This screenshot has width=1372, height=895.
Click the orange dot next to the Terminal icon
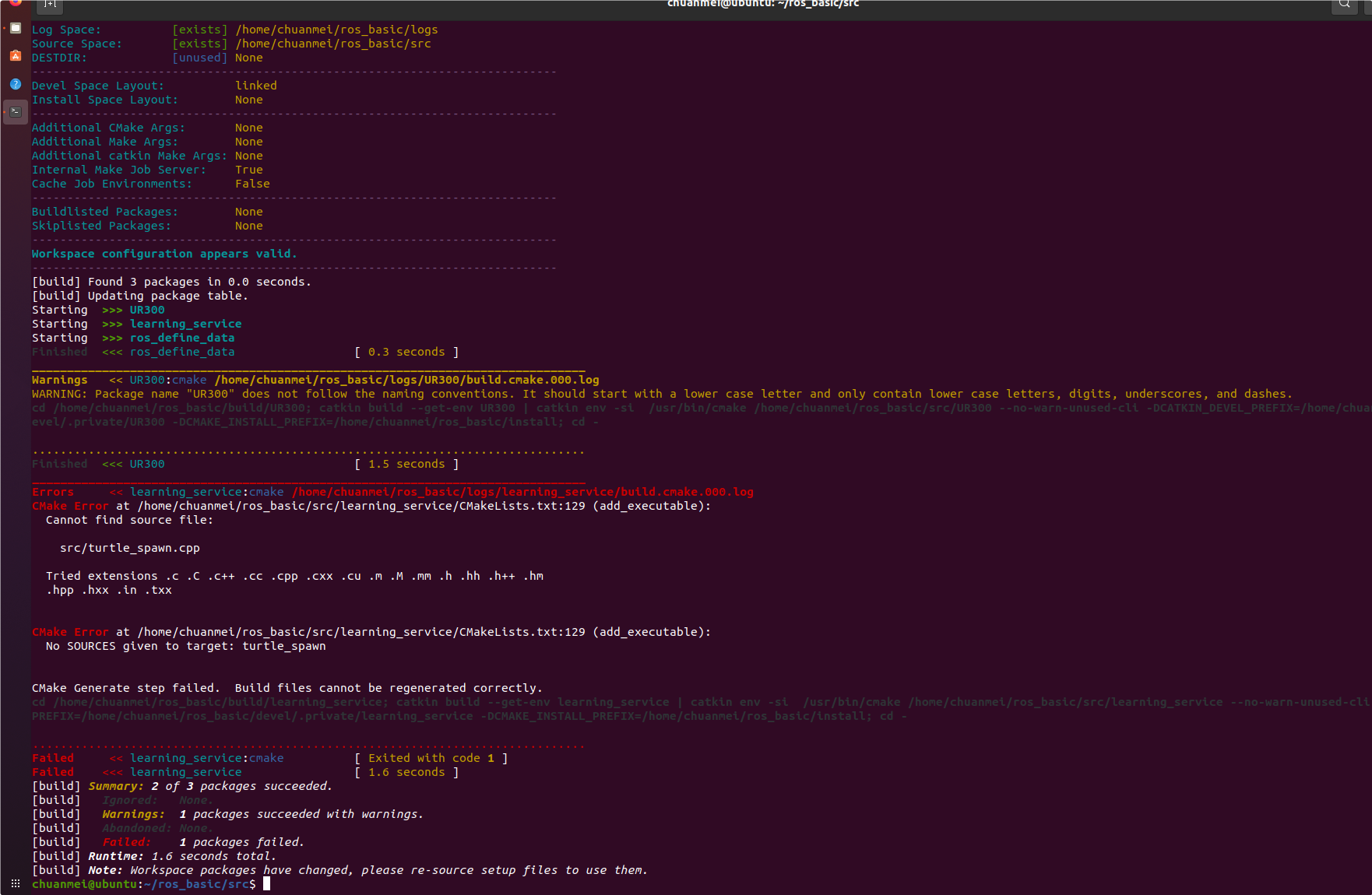click(5, 111)
